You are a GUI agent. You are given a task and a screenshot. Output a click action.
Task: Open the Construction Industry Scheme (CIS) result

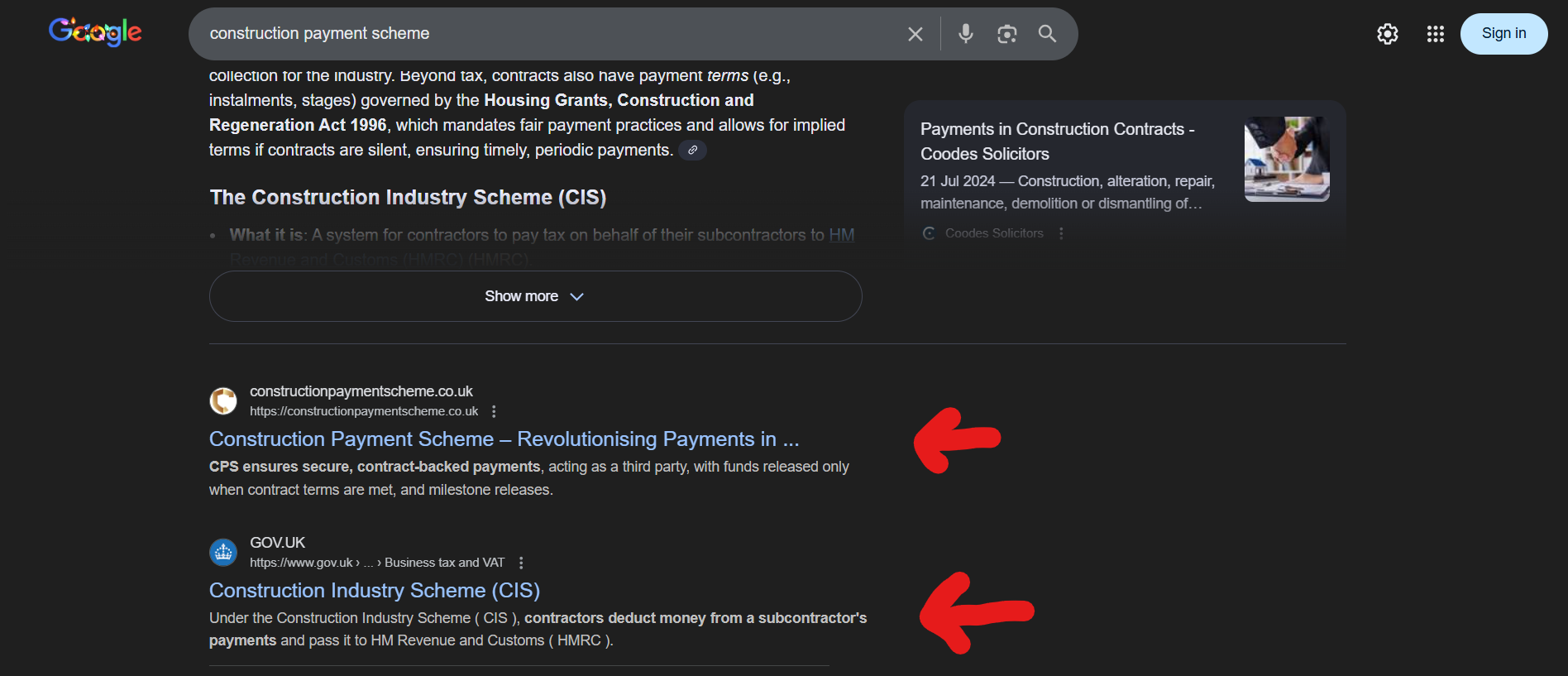pyautogui.click(x=374, y=590)
